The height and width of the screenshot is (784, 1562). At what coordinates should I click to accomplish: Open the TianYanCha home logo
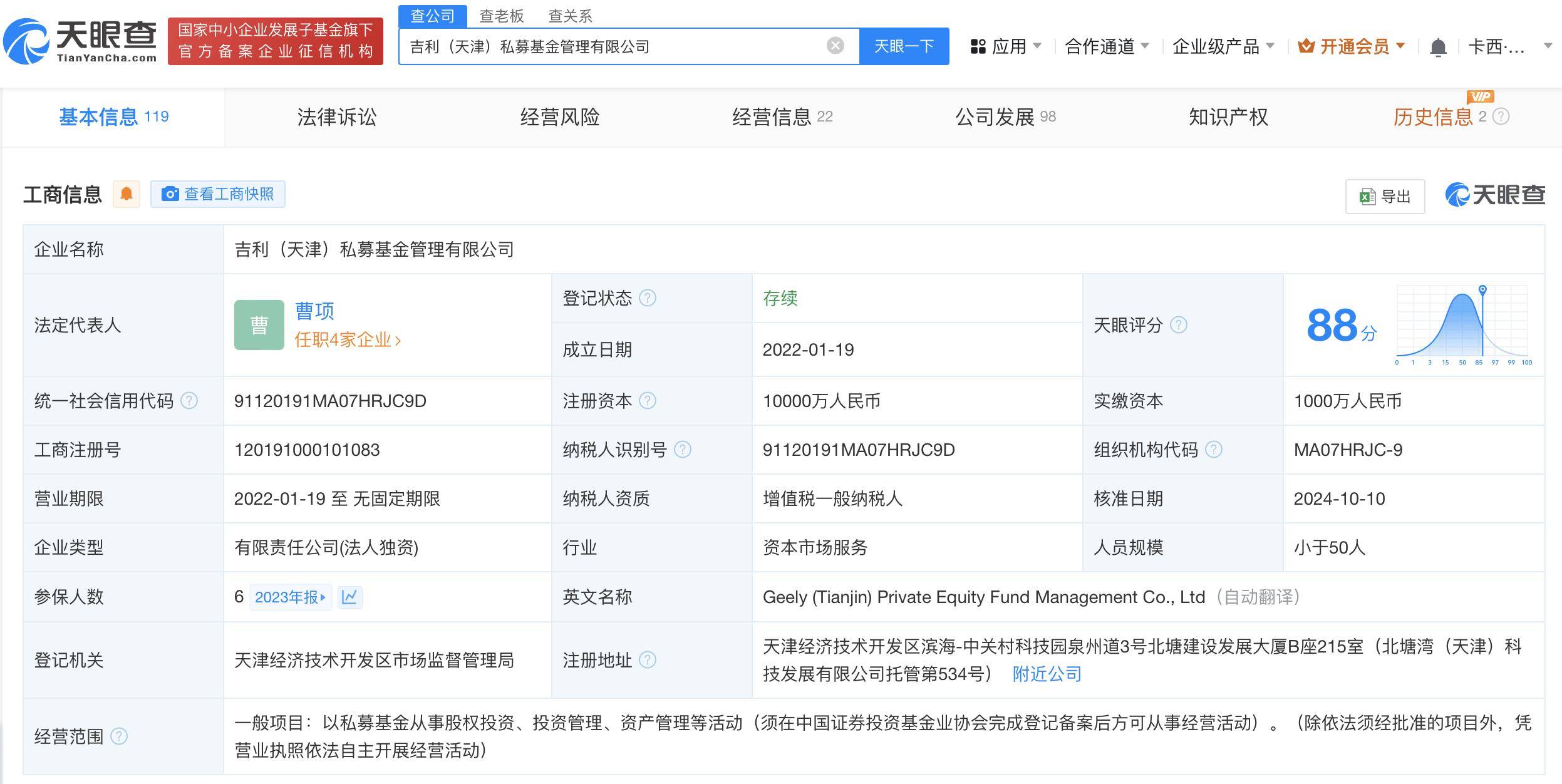click(x=80, y=41)
